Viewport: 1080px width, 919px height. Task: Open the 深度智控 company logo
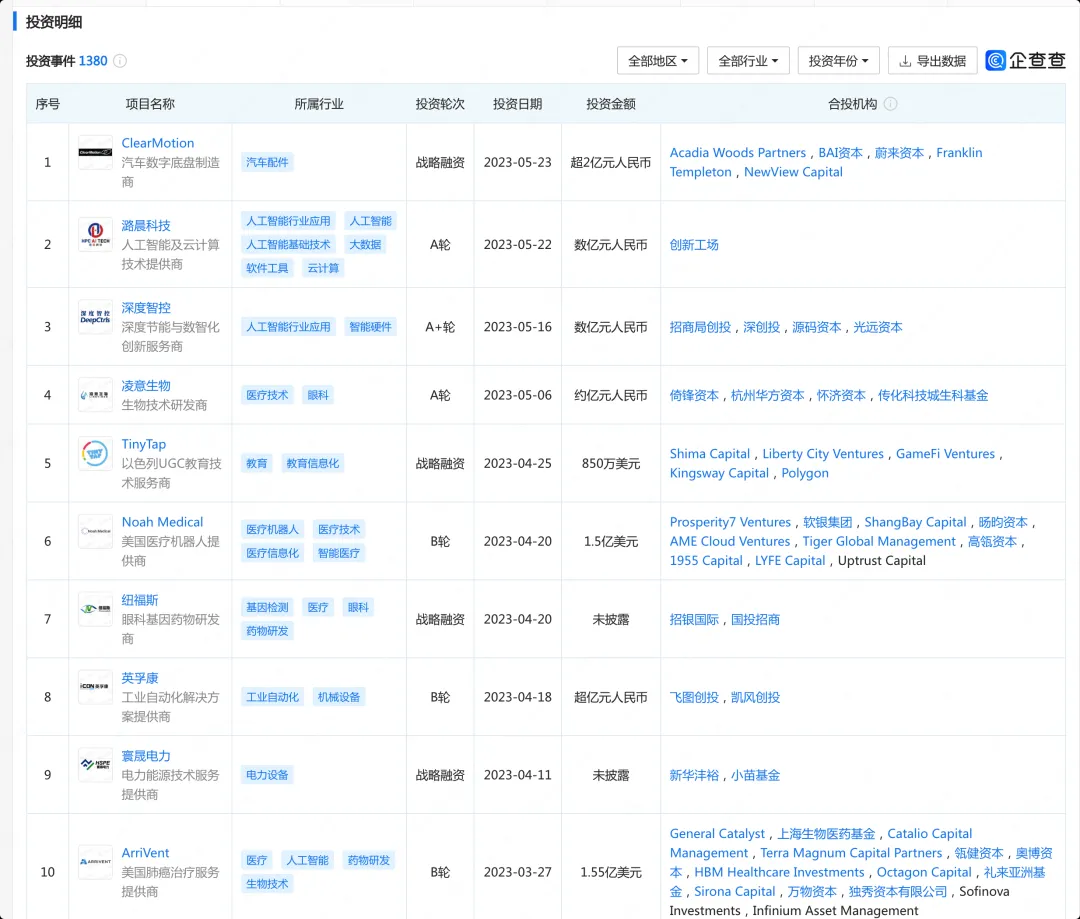click(95, 317)
